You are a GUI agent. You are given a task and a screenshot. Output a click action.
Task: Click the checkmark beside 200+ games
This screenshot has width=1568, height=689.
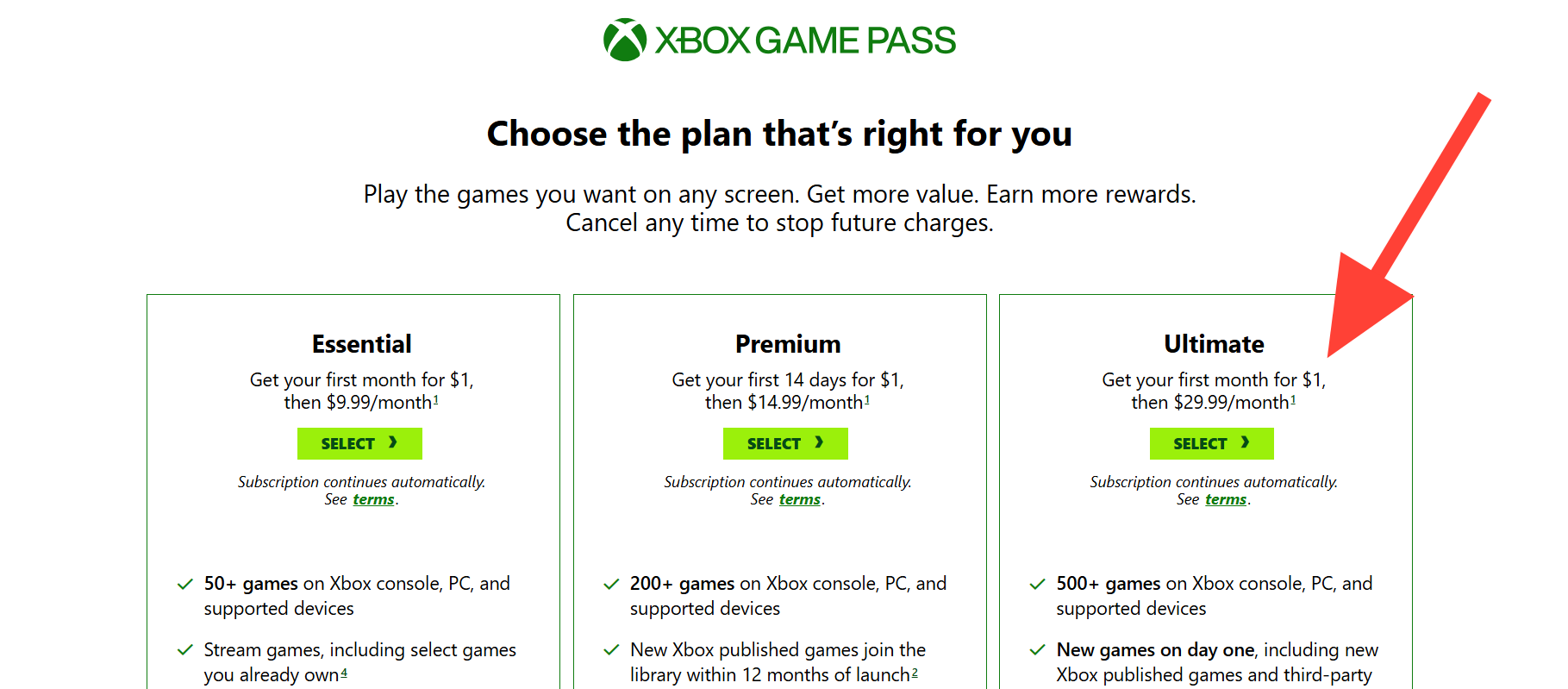click(611, 585)
